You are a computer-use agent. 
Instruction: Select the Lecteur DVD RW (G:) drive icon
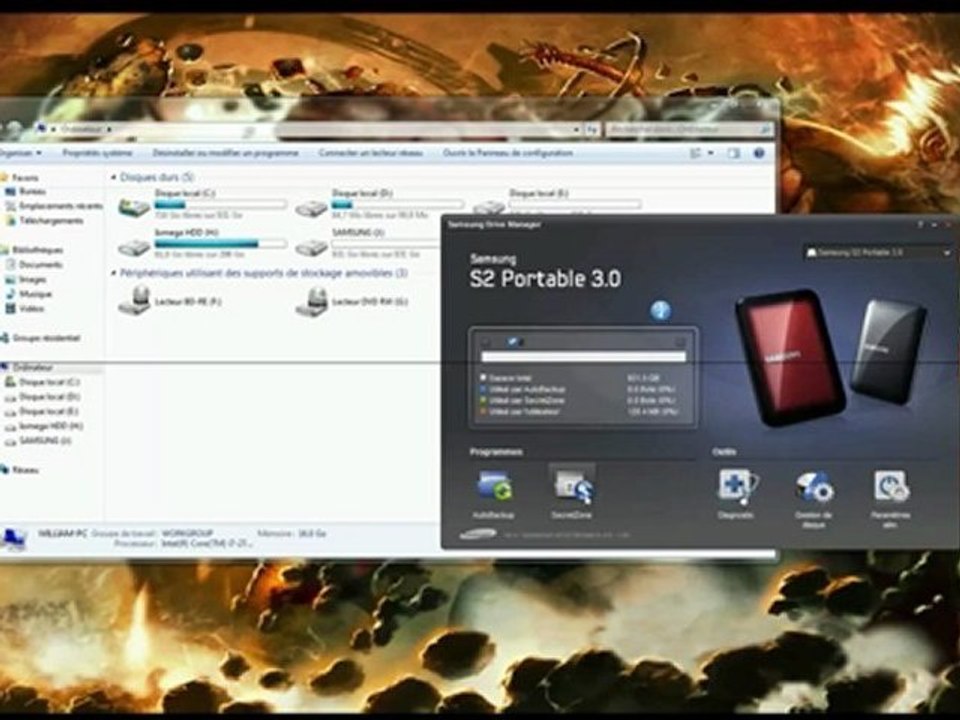(312, 301)
